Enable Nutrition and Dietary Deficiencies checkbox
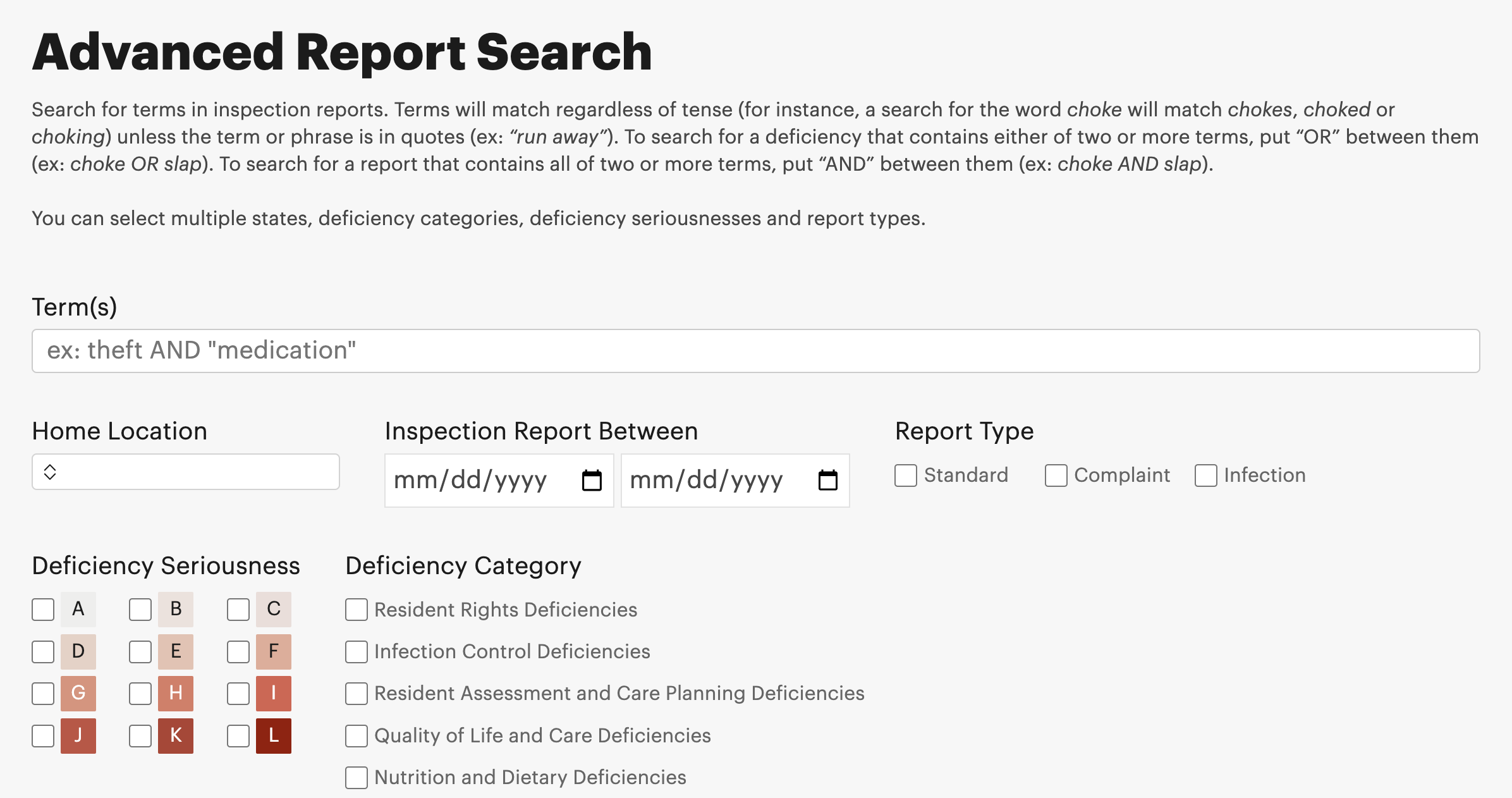Viewport: 1512px width, 798px height. (357, 778)
